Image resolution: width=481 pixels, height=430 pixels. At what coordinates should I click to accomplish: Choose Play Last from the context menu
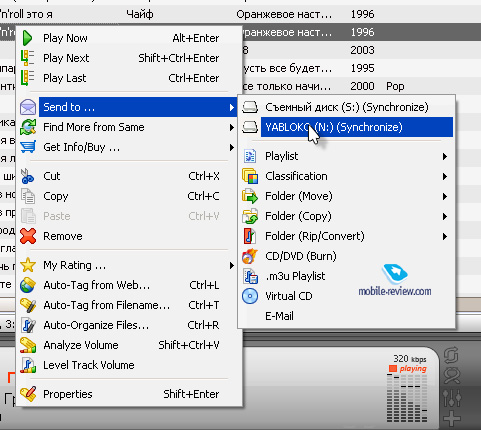pos(129,78)
